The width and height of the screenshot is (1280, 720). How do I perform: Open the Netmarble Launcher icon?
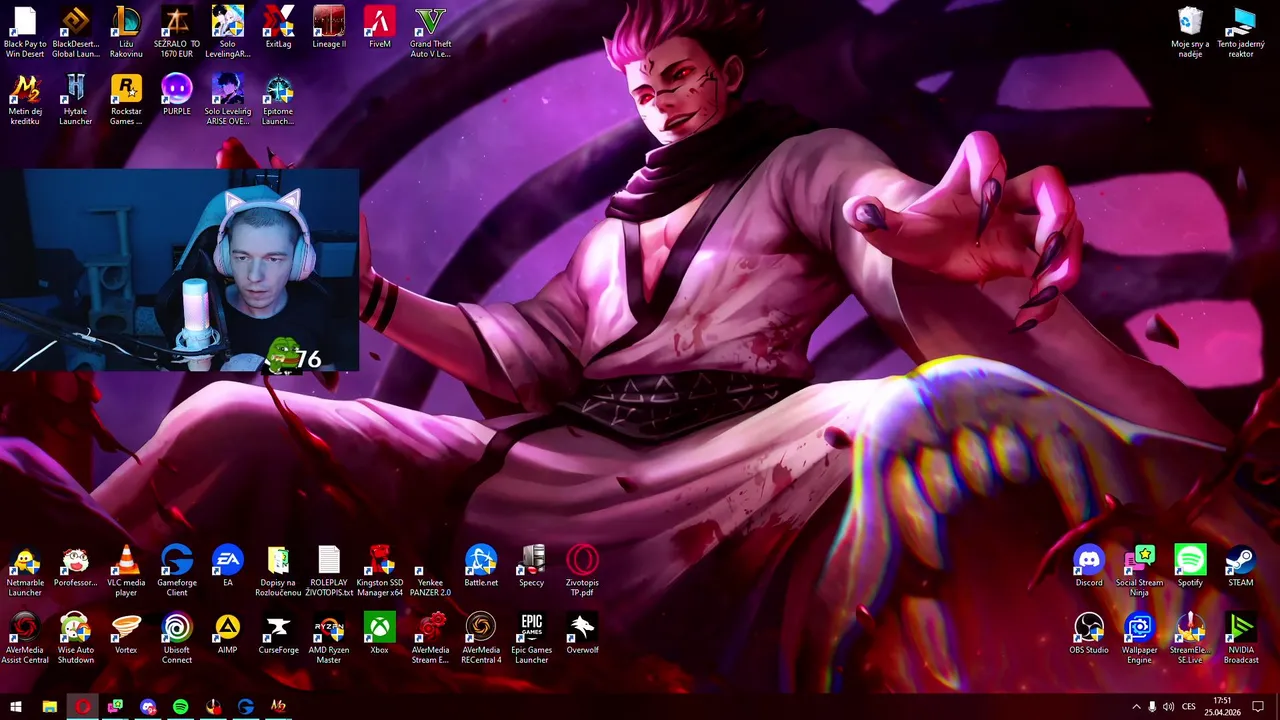click(x=25, y=571)
